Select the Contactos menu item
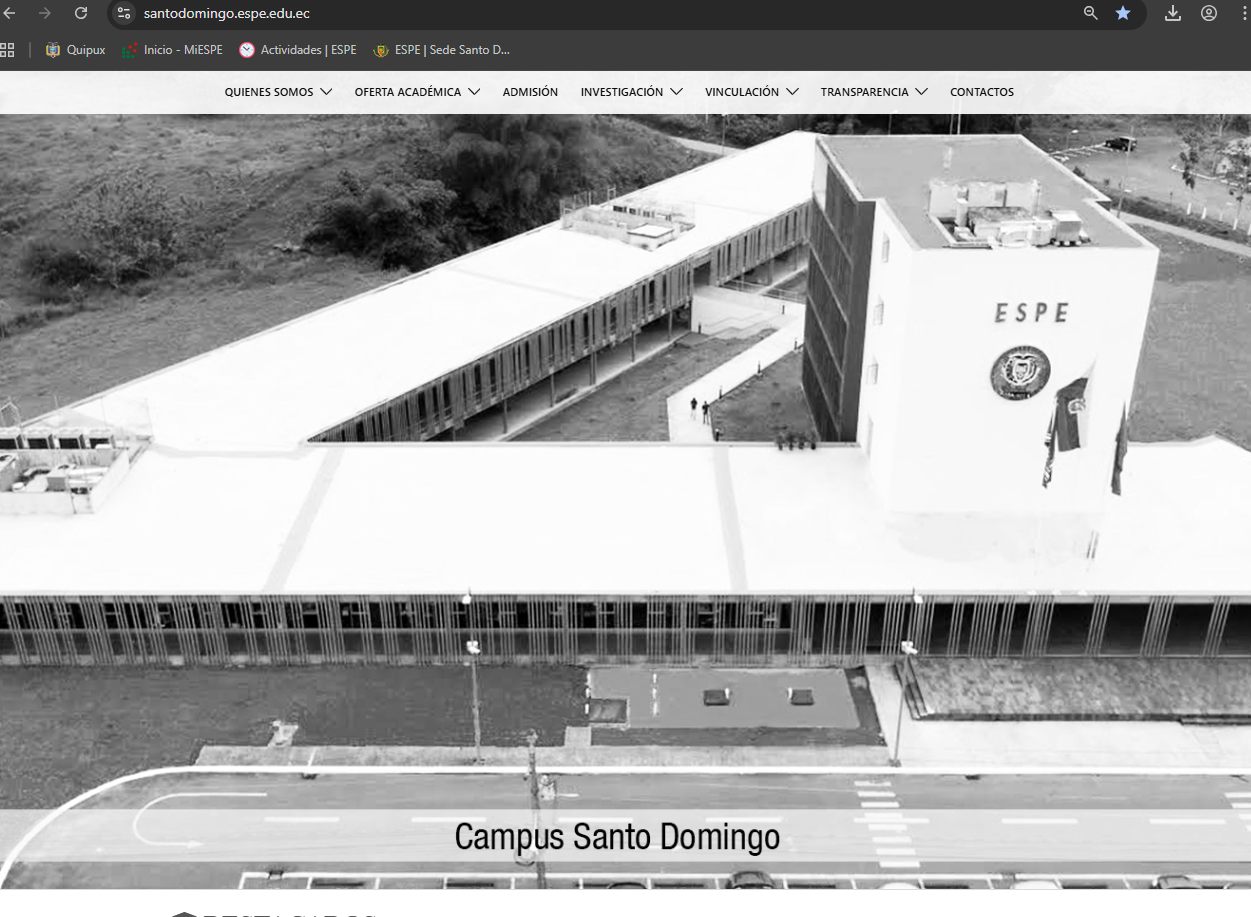This screenshot has height=917, width=1251. [x=981, y=92]
